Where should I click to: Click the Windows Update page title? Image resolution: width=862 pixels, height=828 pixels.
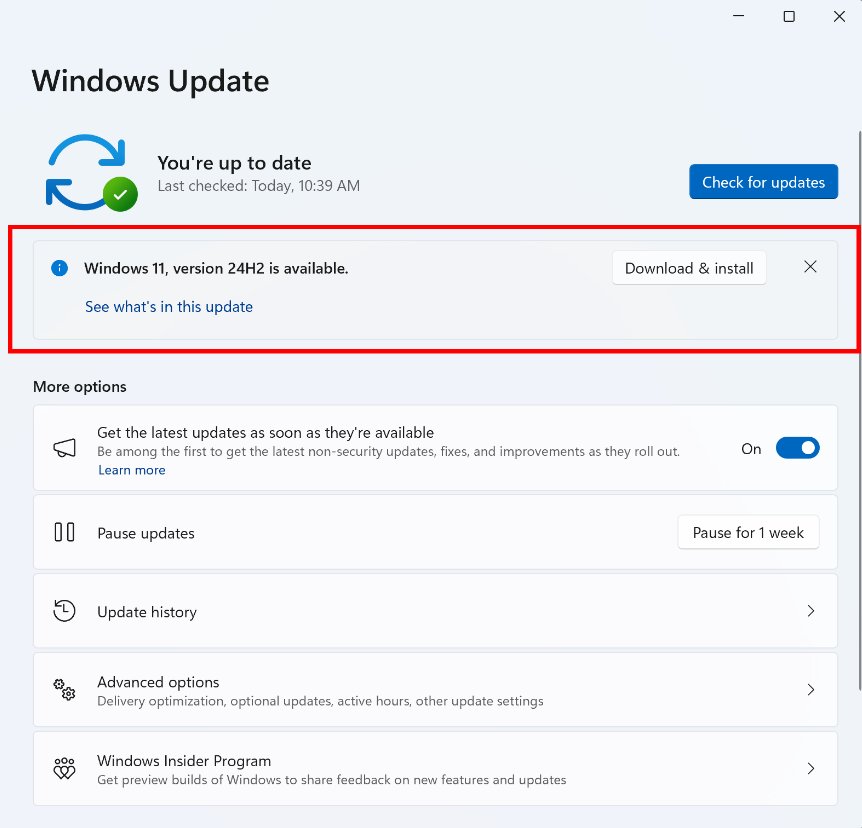pyautogui.click(x=151, y=81)
